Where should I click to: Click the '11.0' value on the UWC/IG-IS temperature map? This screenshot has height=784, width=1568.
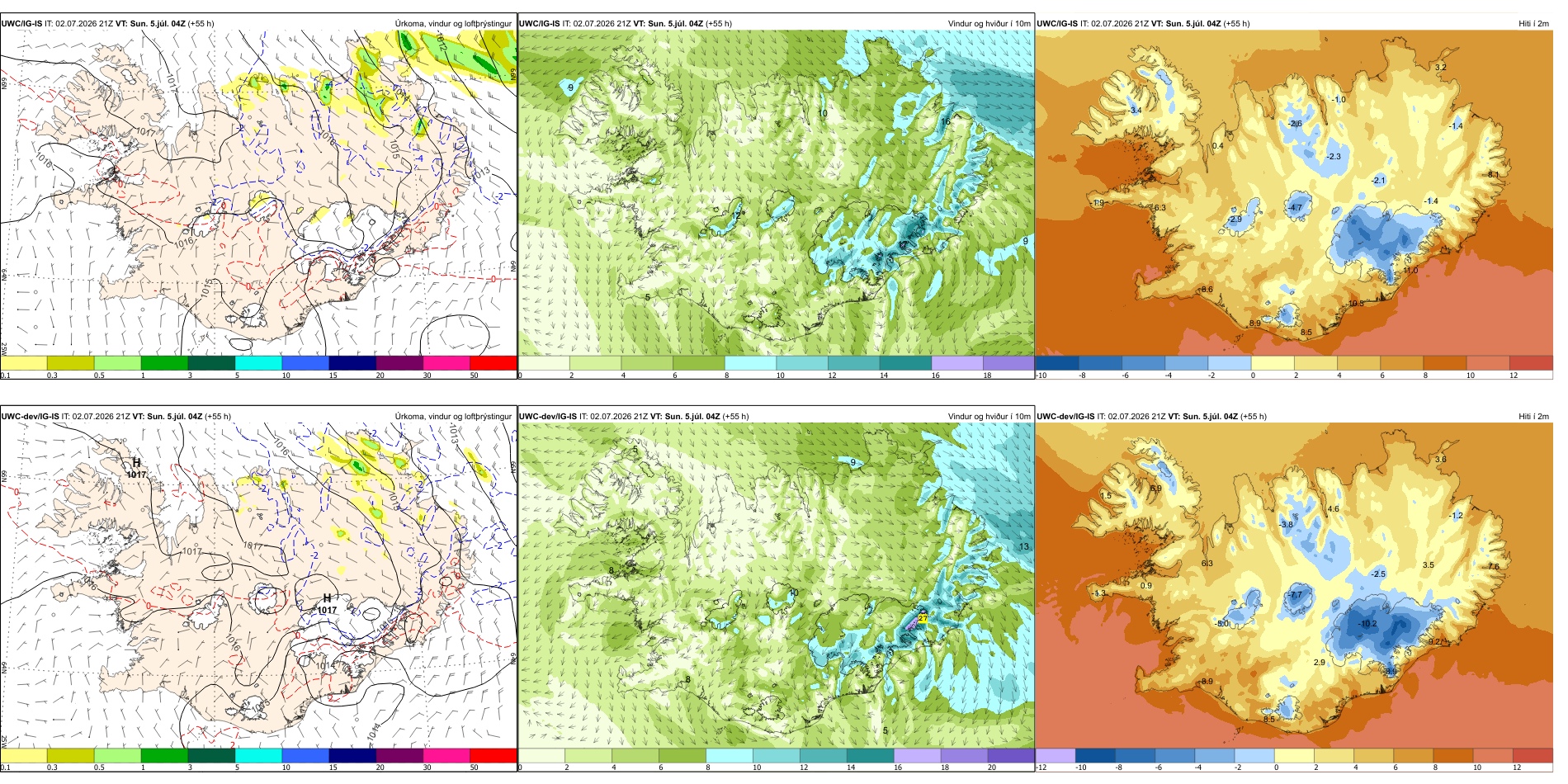pos(1410,271)
